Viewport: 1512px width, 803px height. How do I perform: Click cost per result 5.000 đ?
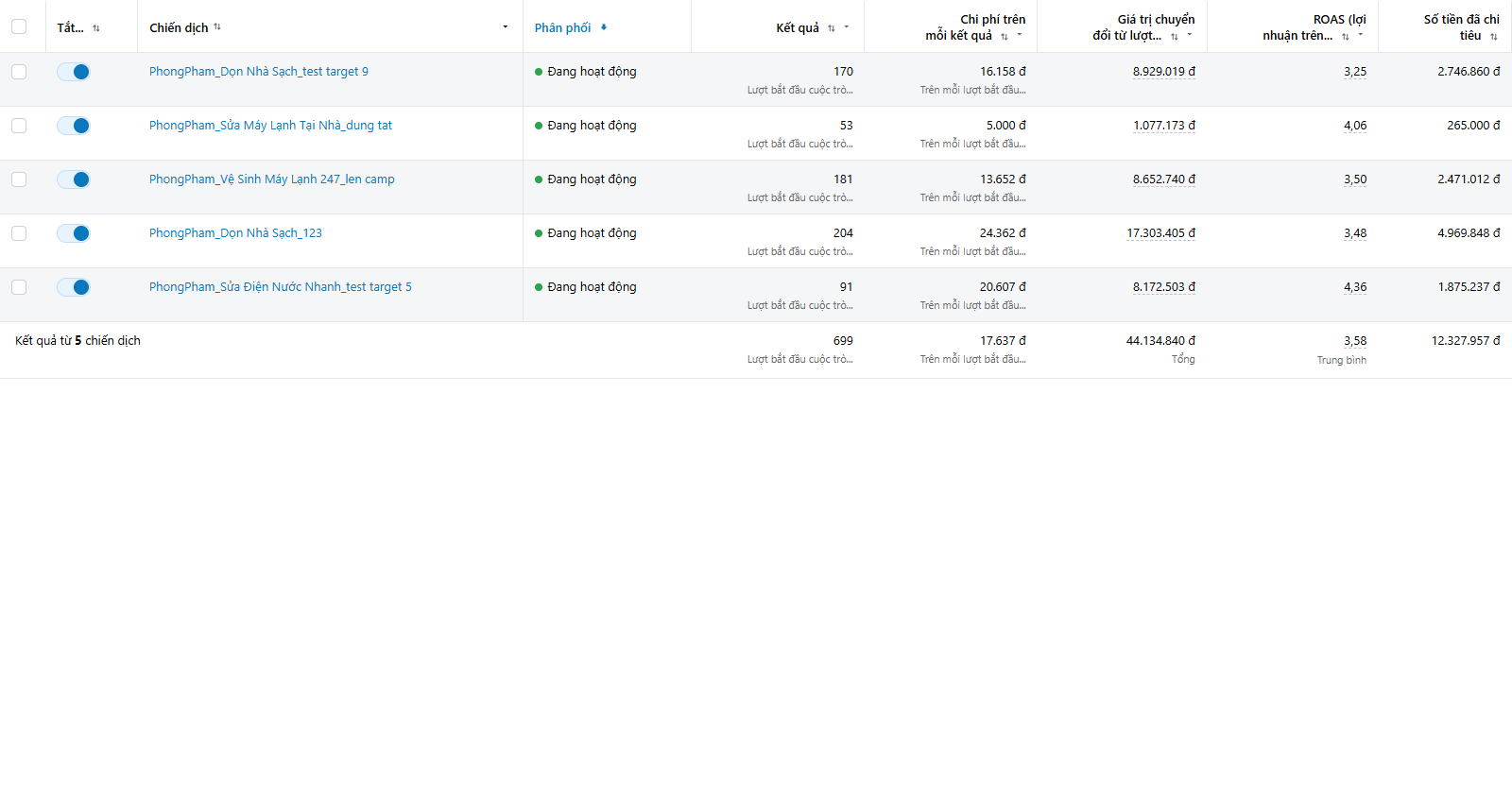[x=1006, y=126]
